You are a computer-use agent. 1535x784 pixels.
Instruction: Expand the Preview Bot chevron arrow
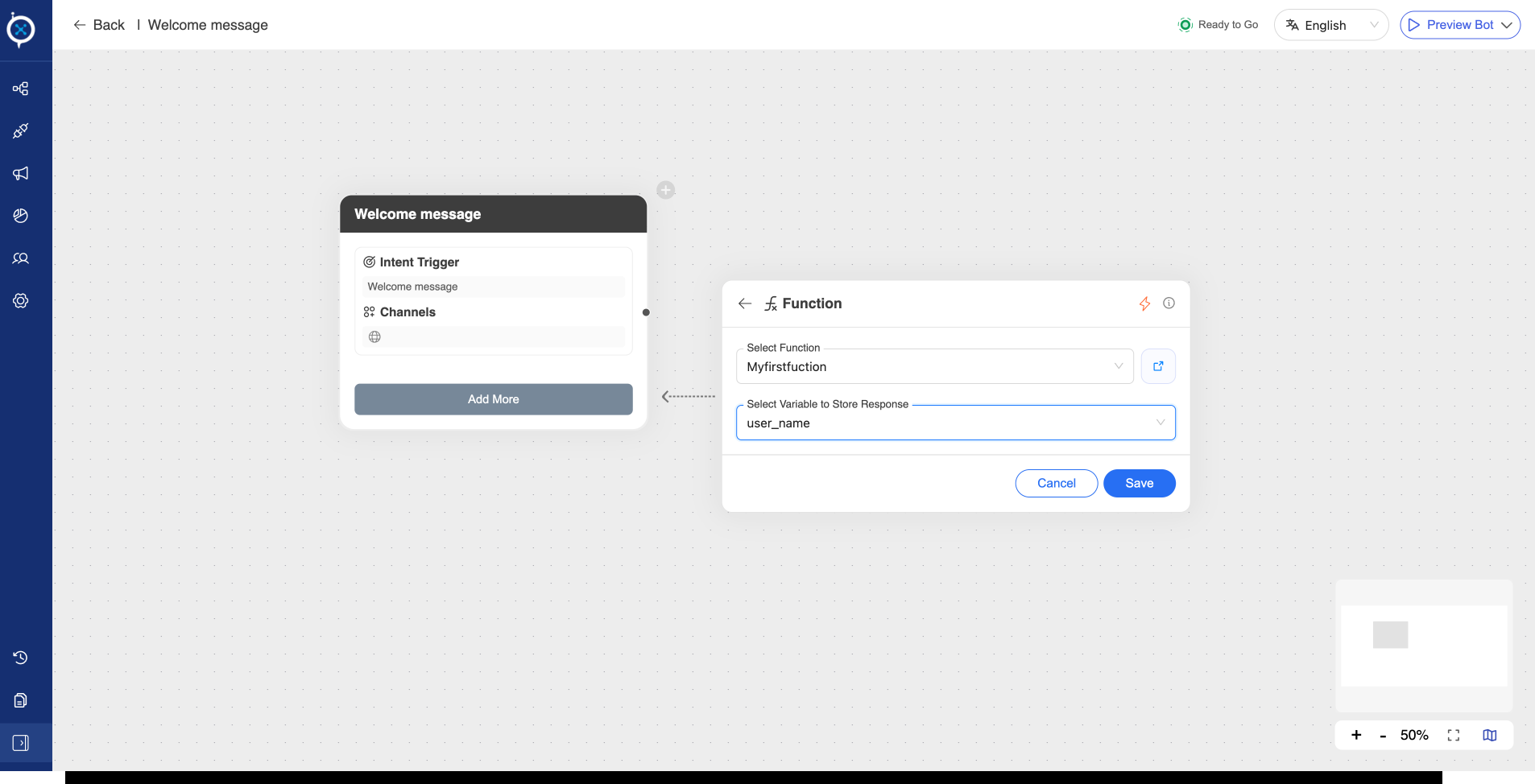point(1507,25)
